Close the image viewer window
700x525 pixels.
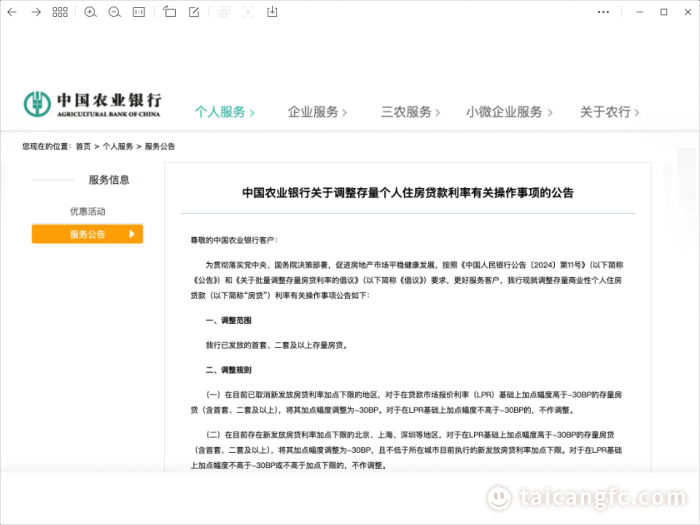pyautogui.click(x=688, y=12)
